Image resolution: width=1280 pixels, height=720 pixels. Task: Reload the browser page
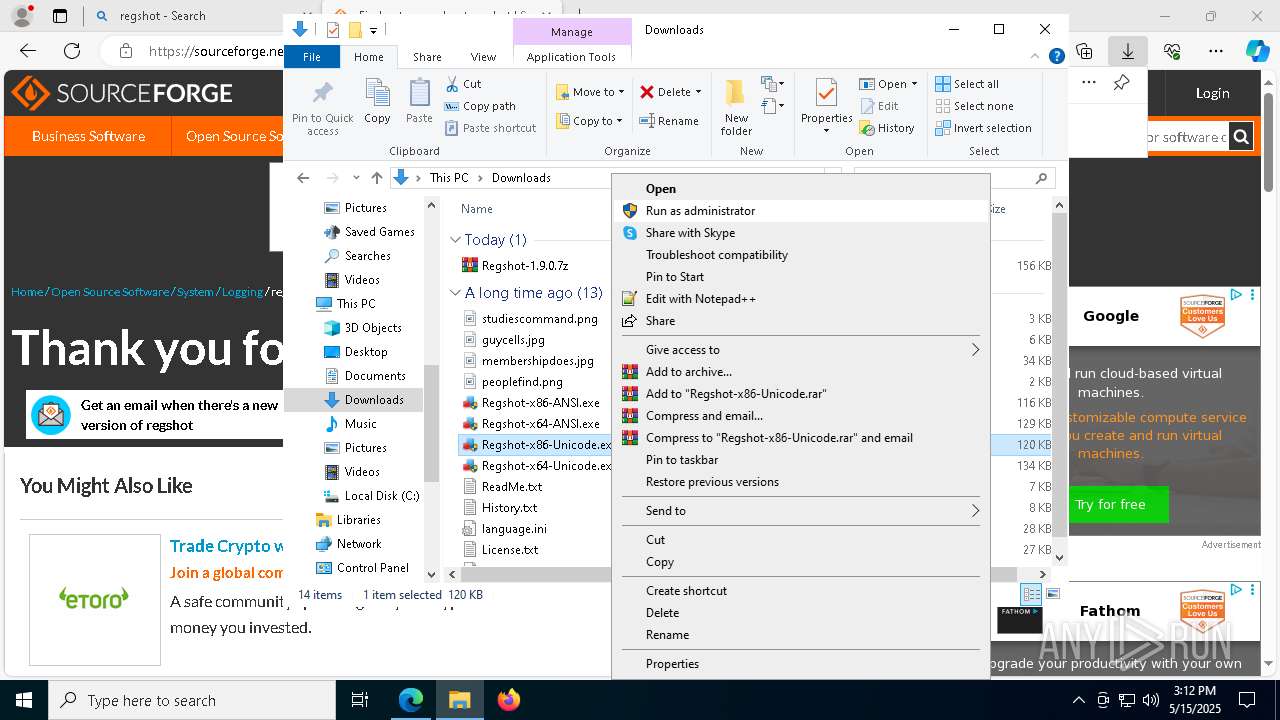(x=72, y=51)
